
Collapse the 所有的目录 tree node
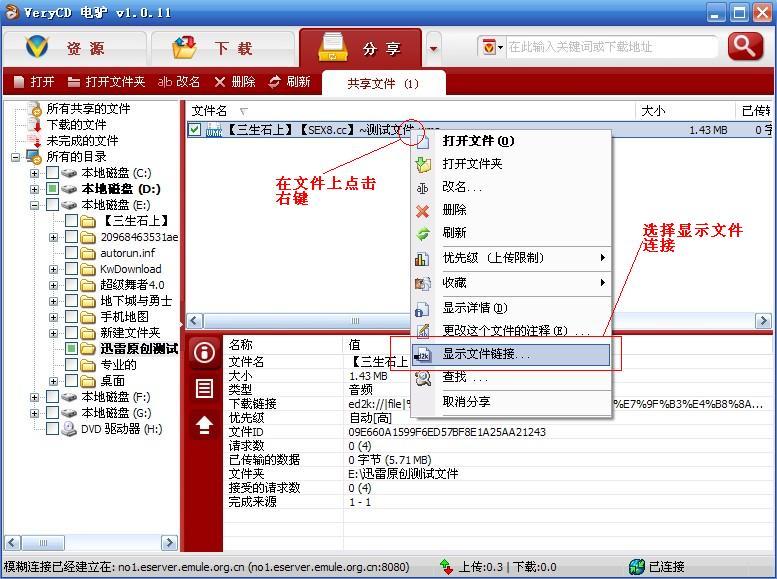(x=16, y=157)
